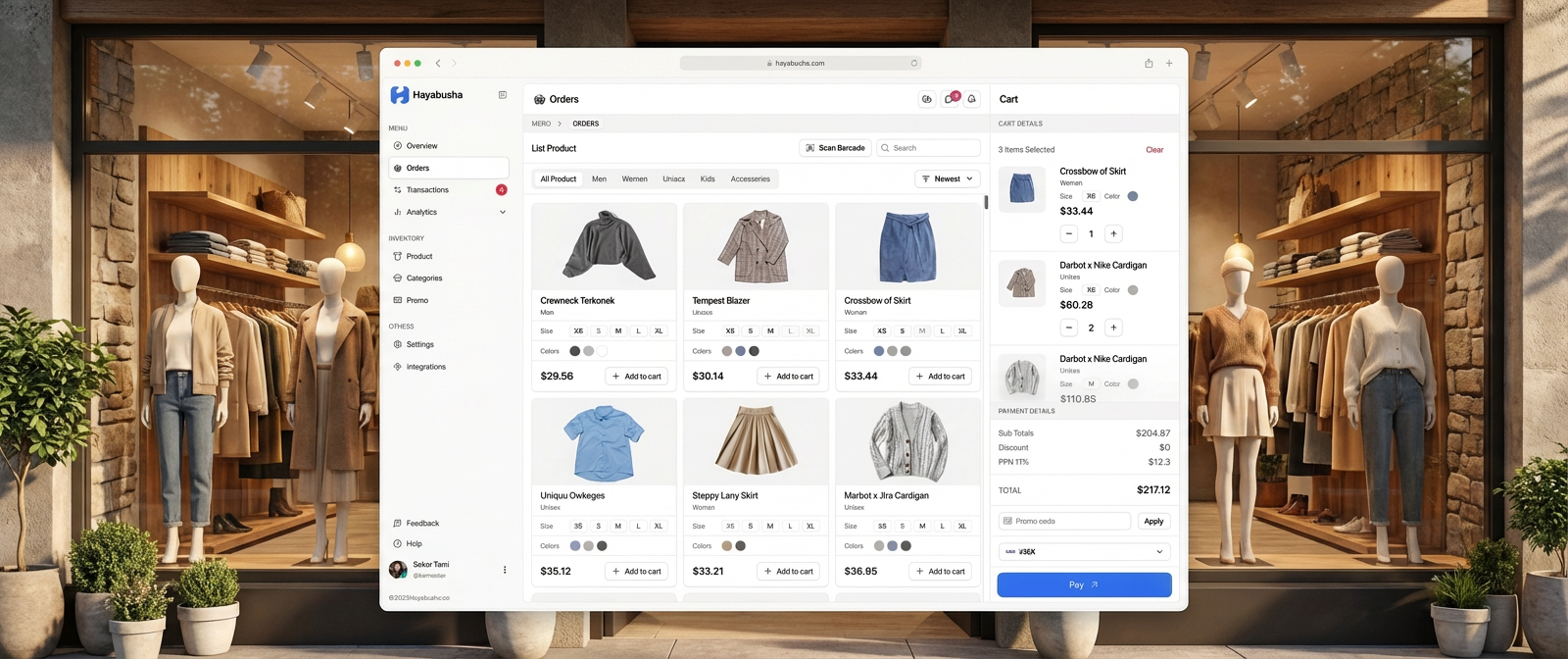Screen dimensions: 1568x659
Task: Go to Transactions in the sidebar
Action: (427, 190)
